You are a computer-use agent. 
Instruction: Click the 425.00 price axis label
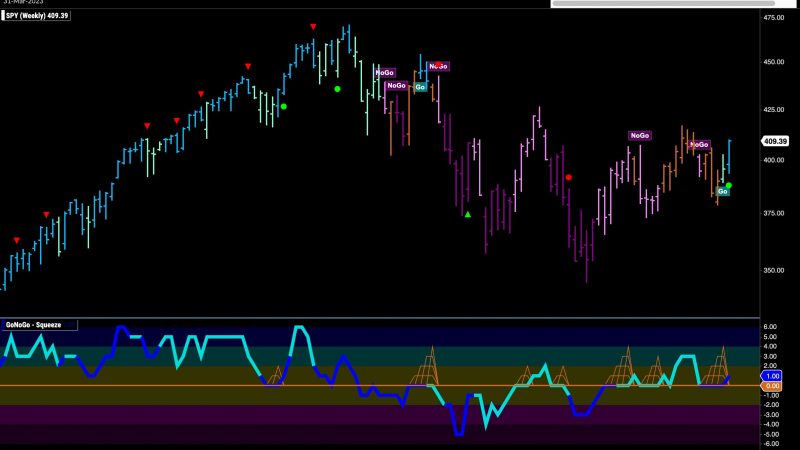click(773, 110)
